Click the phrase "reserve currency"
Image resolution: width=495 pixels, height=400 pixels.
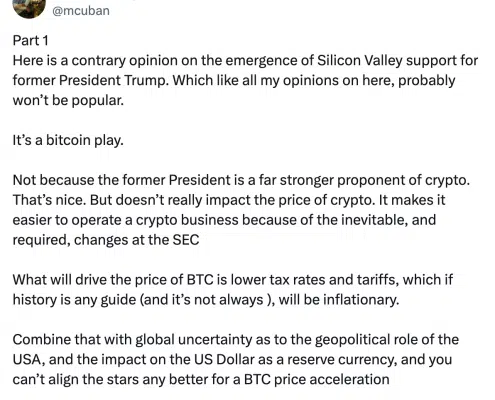click(342, 360)
